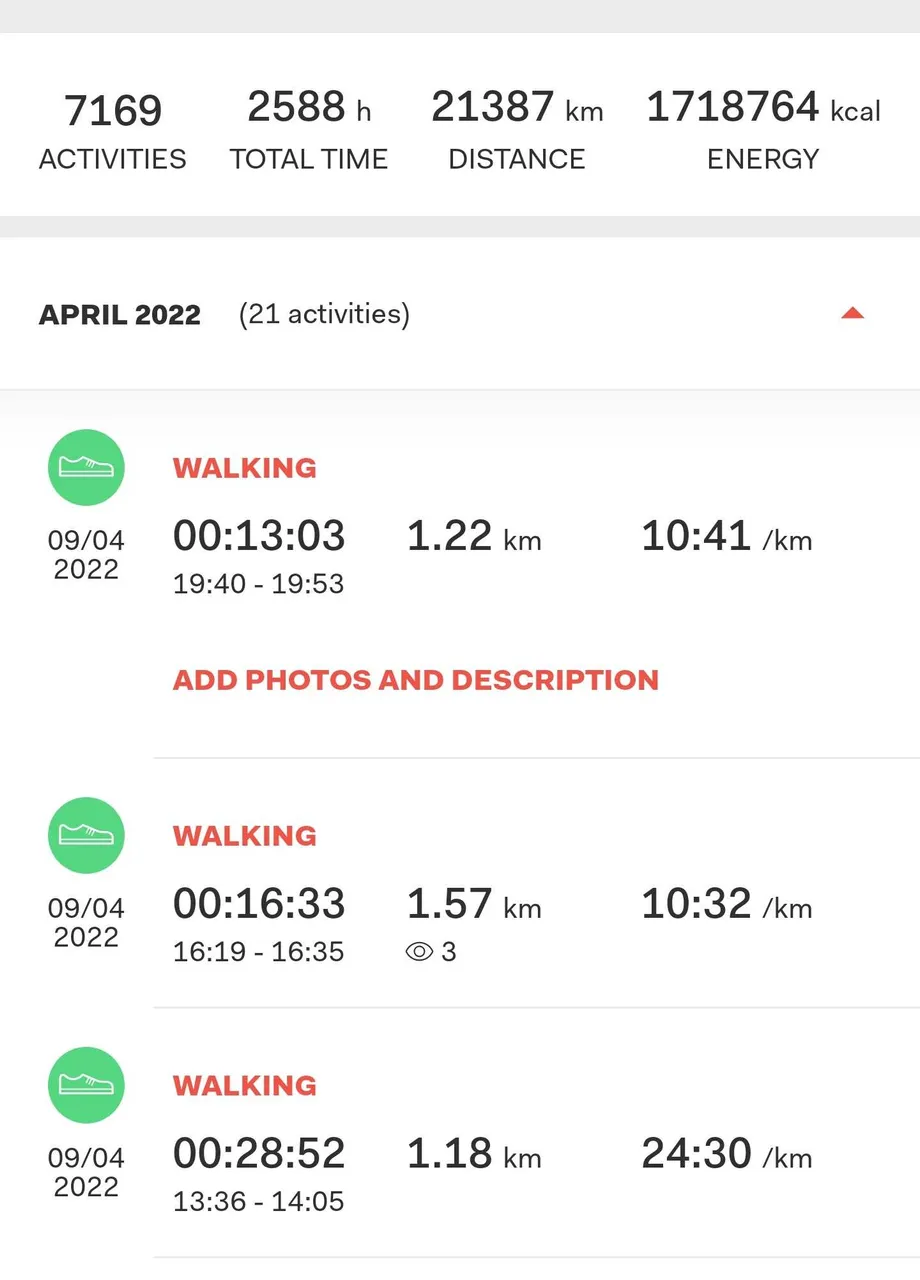The height and width of the screenshot is (1280, 920).
Task: Tap Add Photos and Description link
Action: [x=416, y=680]
